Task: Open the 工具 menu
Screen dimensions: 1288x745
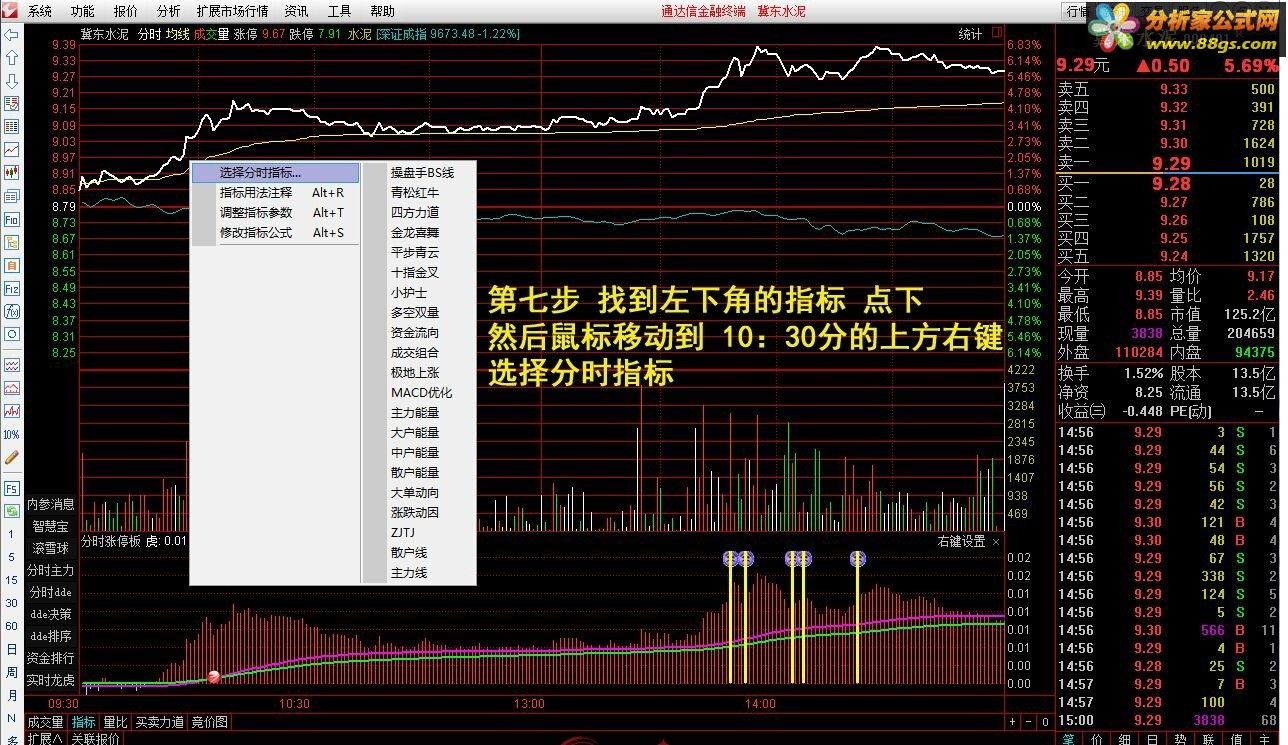Action: click(339, 12)
